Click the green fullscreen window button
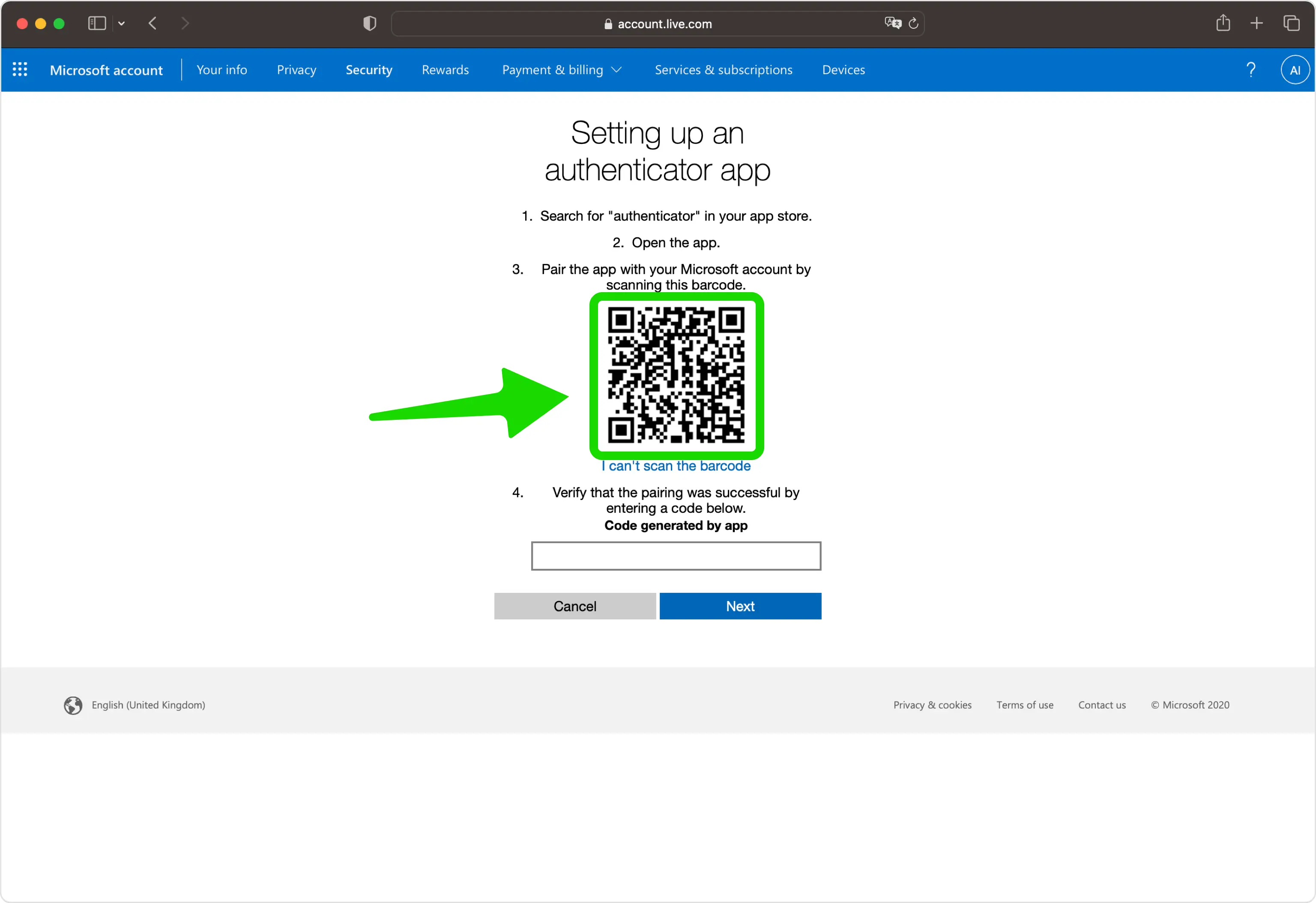The height and width of the screenshot is (903, 1316). coord(59,23)
